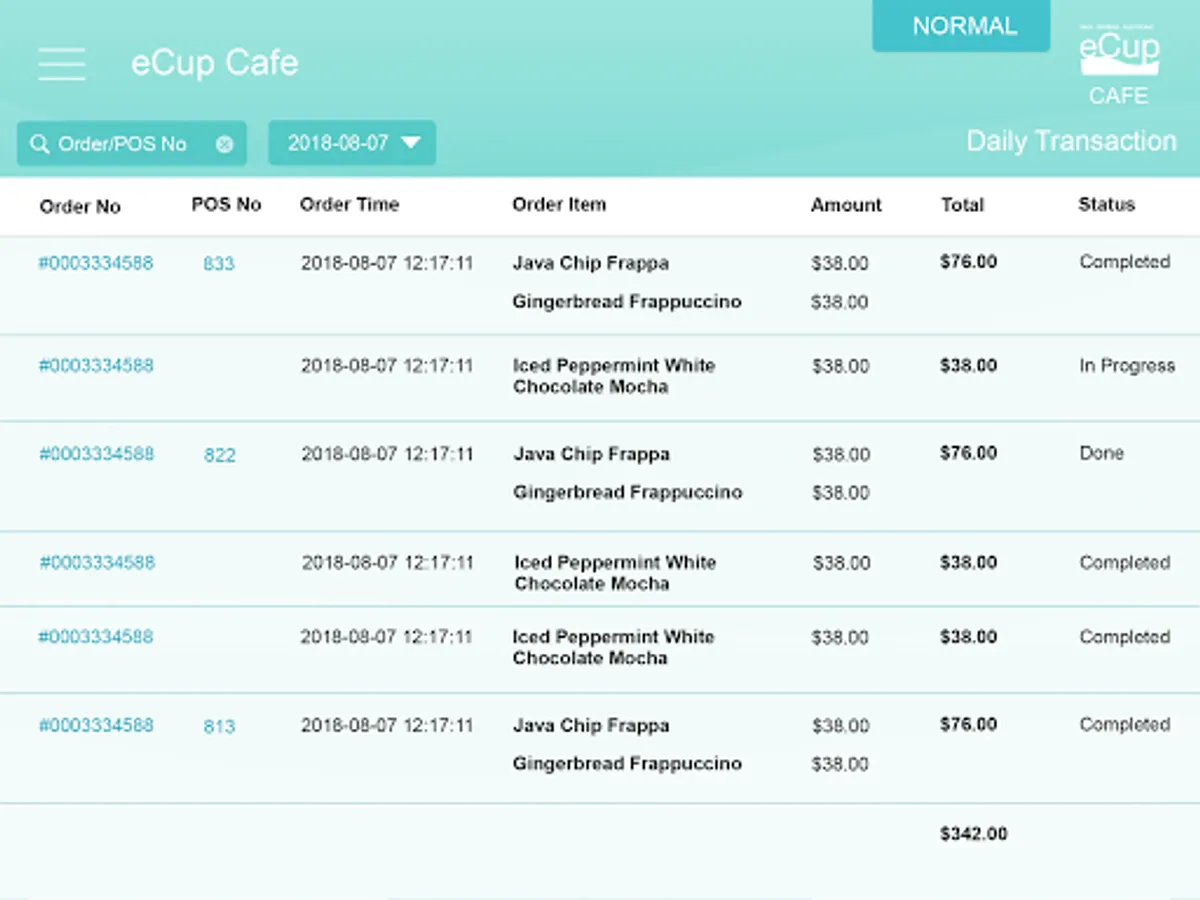
Task: Open order #0003334588 with POS 833
Action: point(96,263)
